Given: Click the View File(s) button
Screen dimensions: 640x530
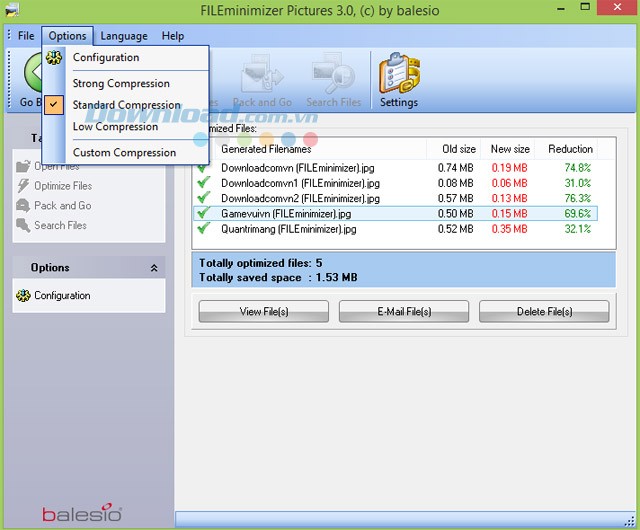Looking at the screenshot, I should click(x=264, y=312).
